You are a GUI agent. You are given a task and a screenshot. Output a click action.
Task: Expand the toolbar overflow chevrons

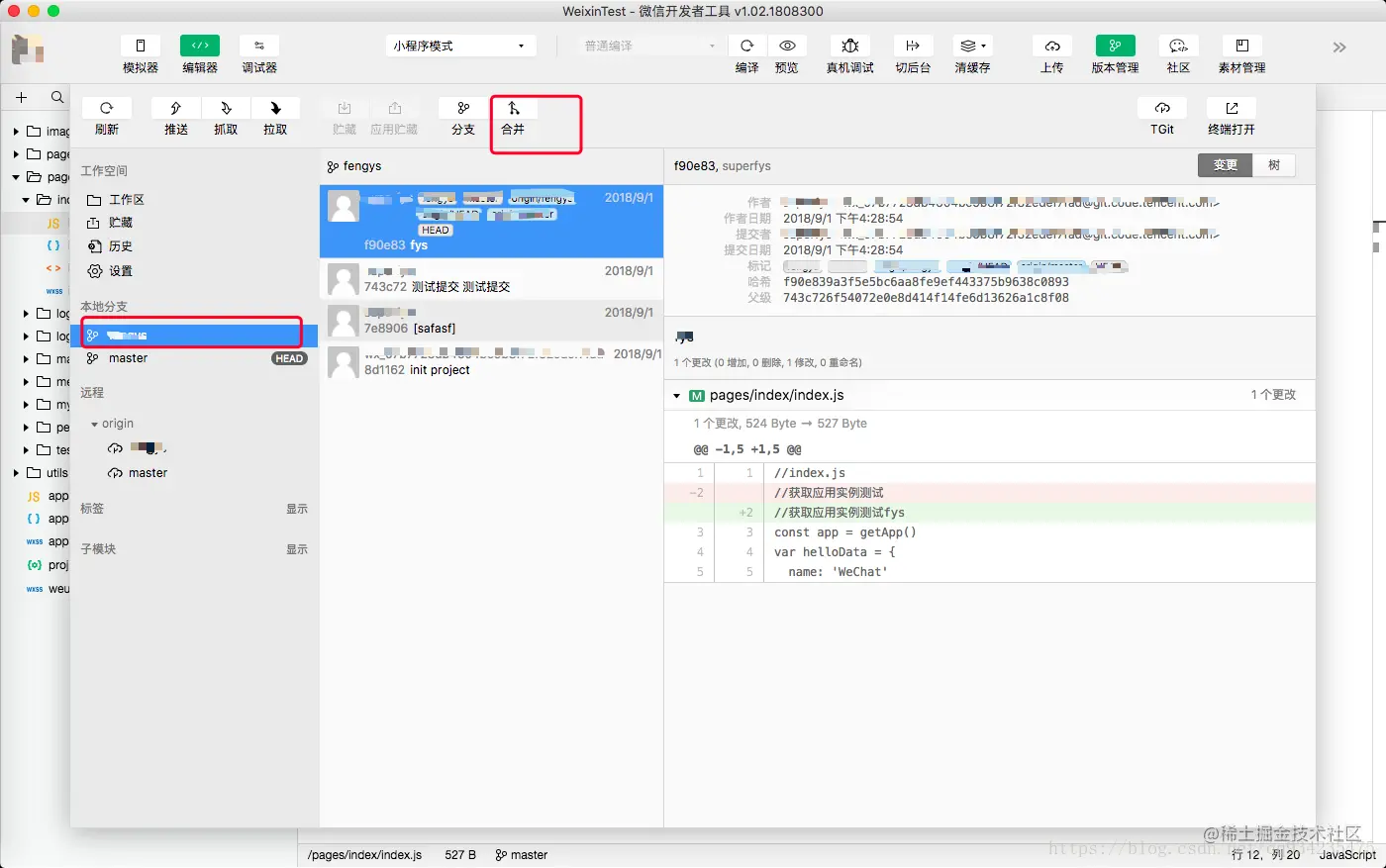pyautogui.click(x=1339, y=48)
